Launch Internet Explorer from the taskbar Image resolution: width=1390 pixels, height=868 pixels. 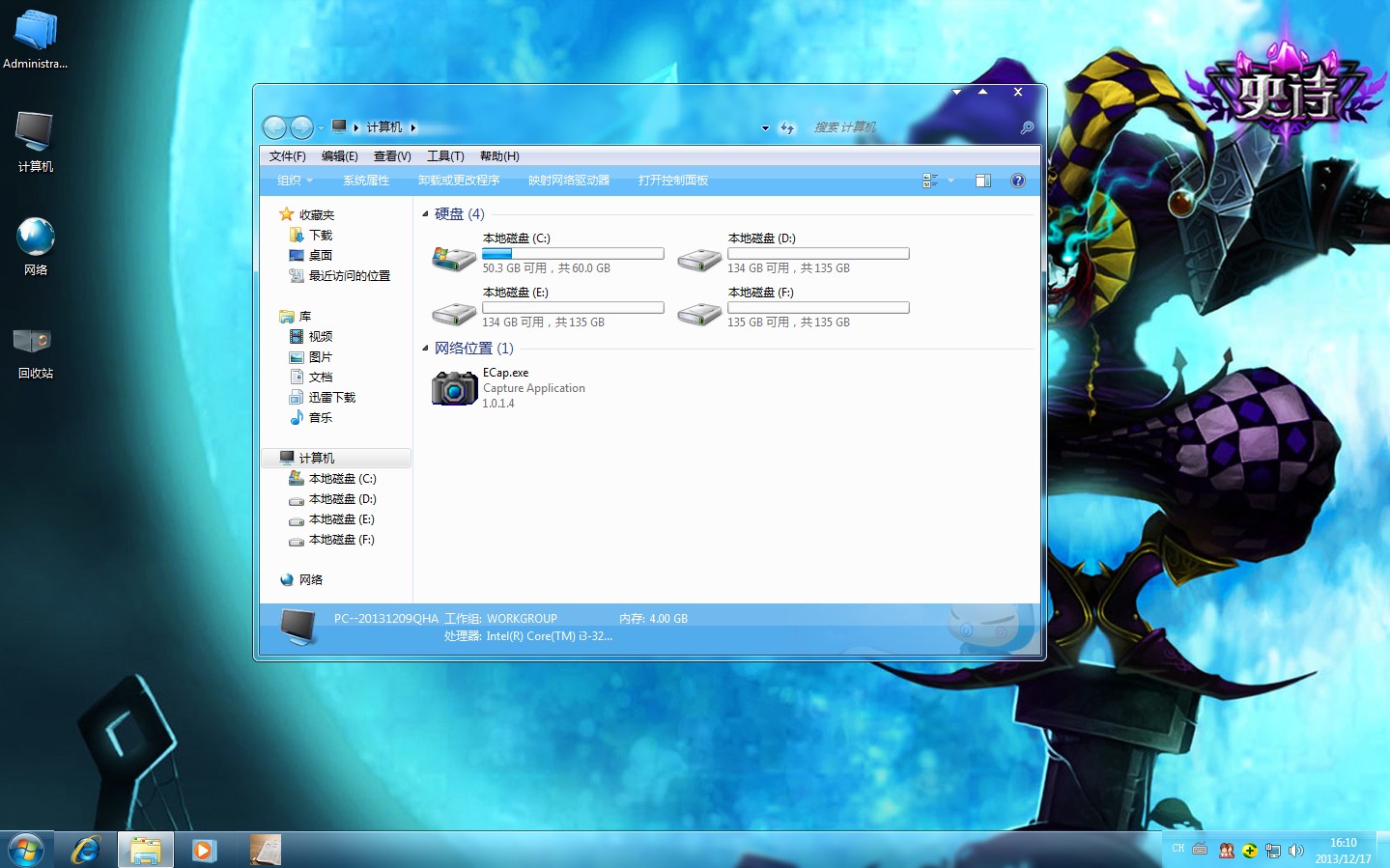point(86,851)
